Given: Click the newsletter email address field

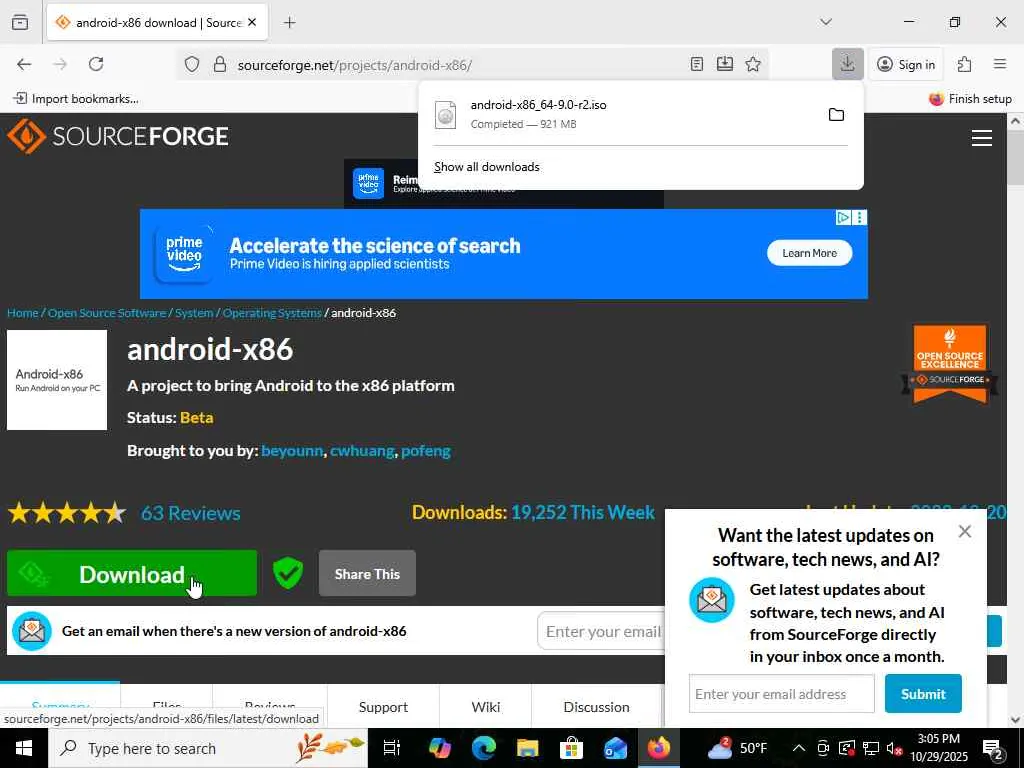Looking at the screenshot, I should [x=781, y=694].
